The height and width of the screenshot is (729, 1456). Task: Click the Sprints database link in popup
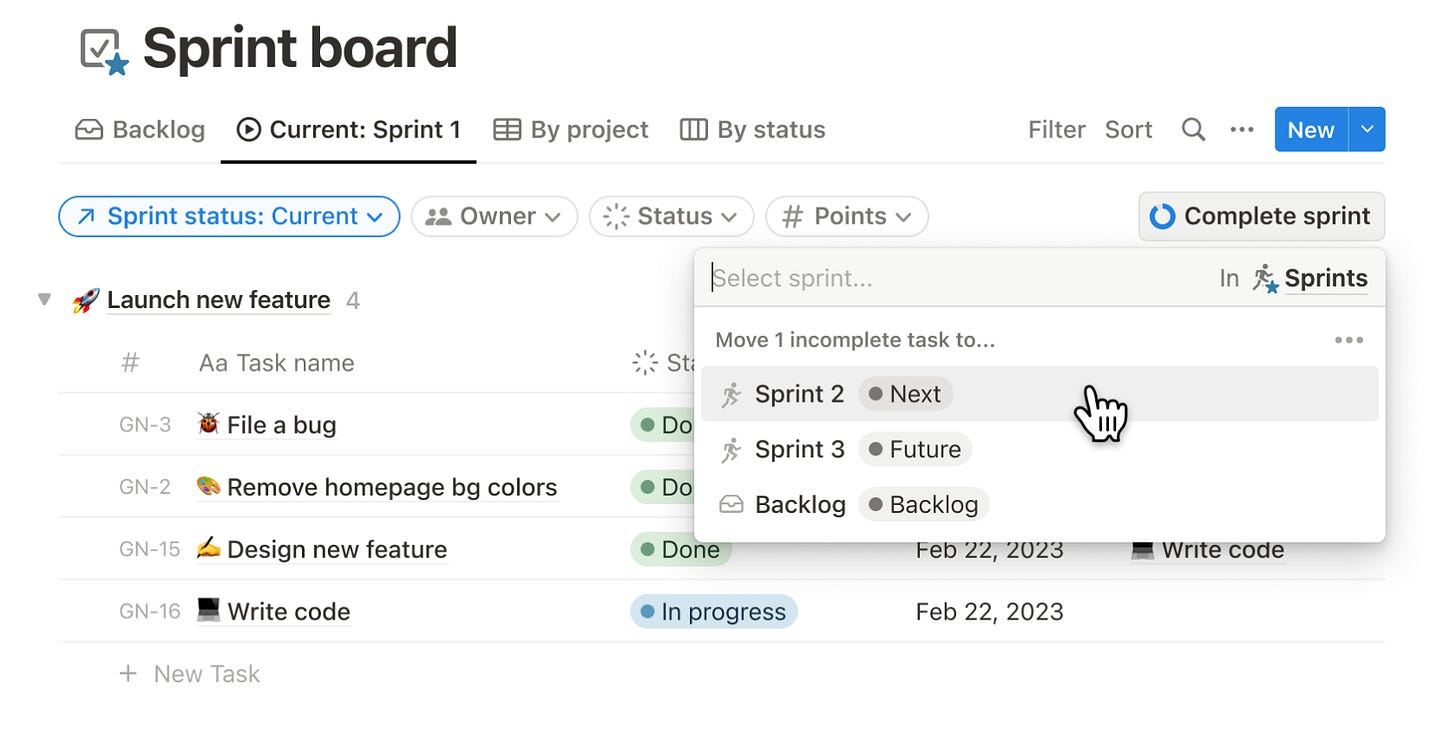click(x=1310, y=278)
